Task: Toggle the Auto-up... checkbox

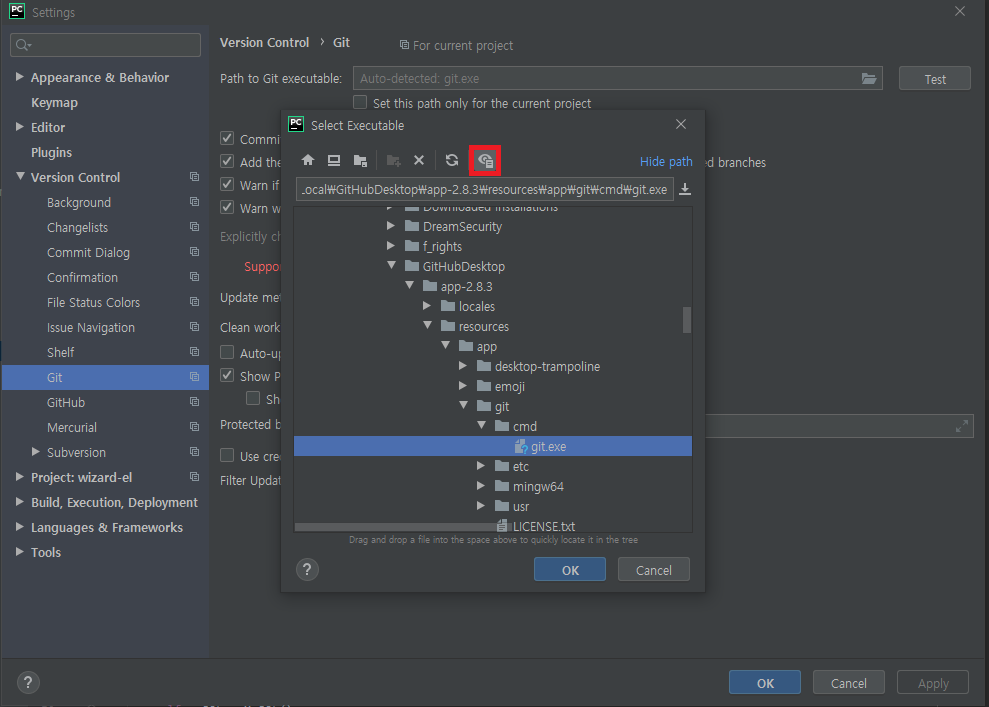Action: 227,352
